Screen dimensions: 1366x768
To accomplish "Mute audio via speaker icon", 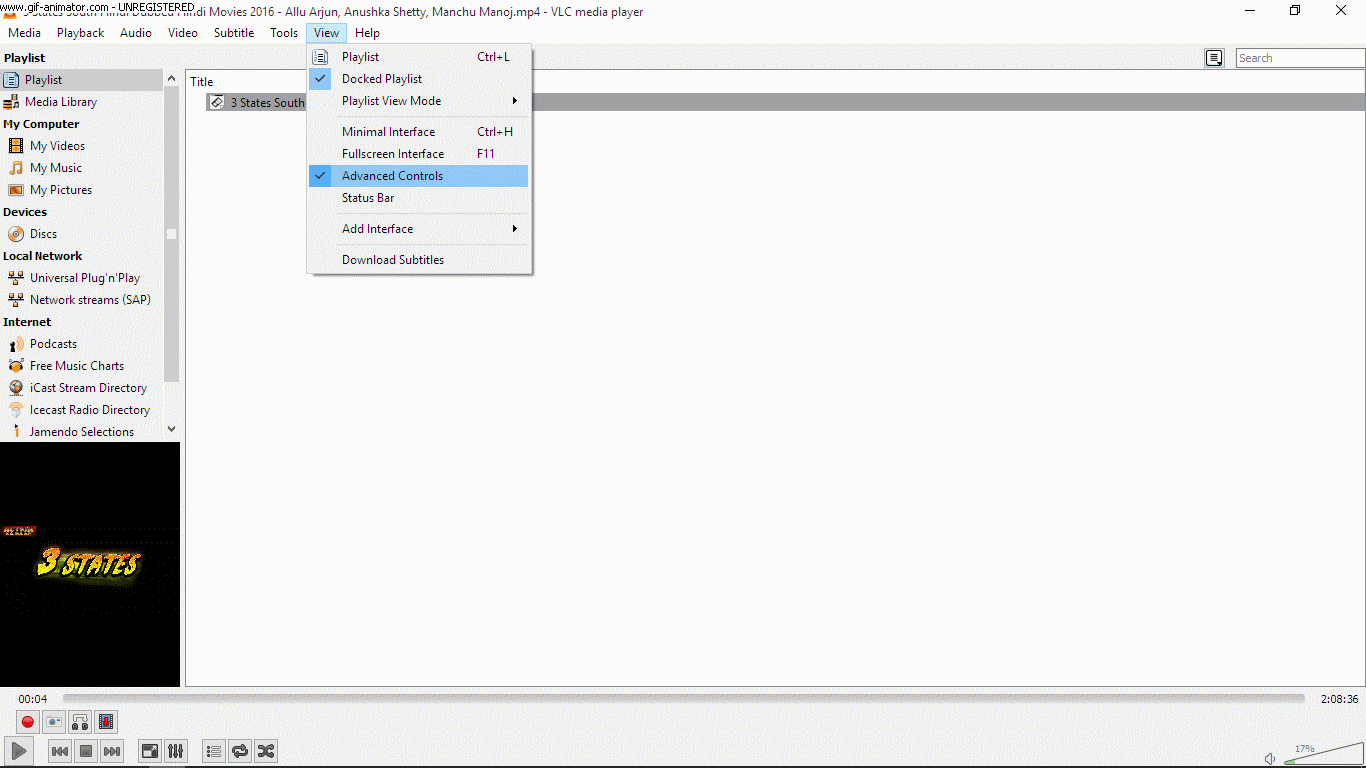I will click(1270, 758).
